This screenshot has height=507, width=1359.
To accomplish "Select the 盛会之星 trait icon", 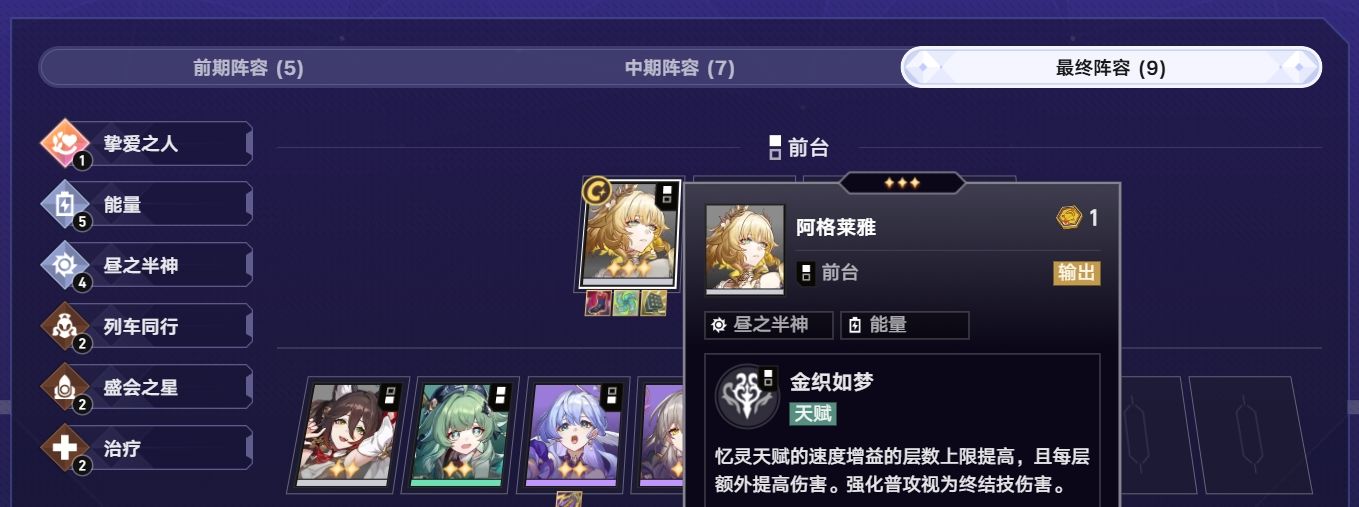I will pyautogui.click(x=65, y=388).
